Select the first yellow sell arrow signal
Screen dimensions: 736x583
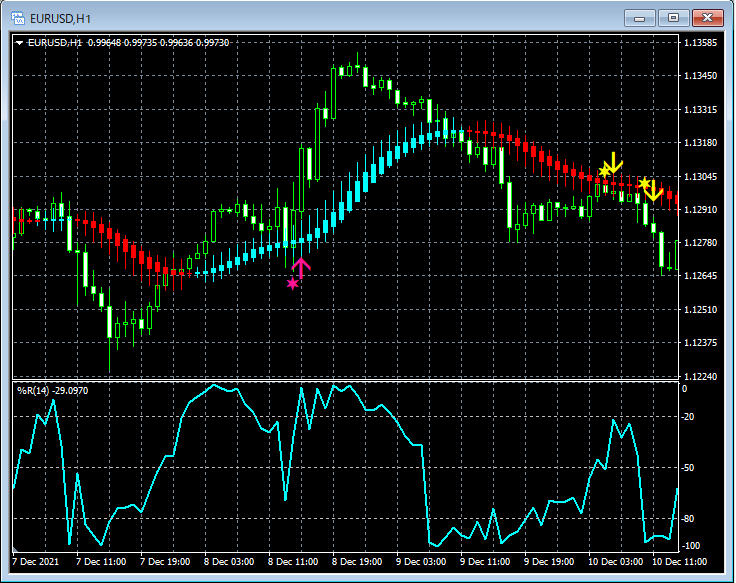click(613, 162)
